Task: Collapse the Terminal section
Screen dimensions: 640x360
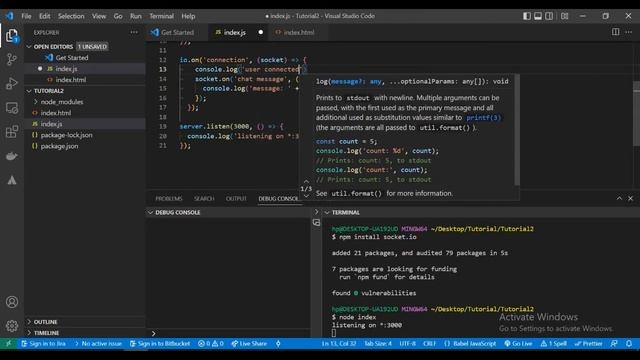Action: pyautogui.click(x=327, y=212)
